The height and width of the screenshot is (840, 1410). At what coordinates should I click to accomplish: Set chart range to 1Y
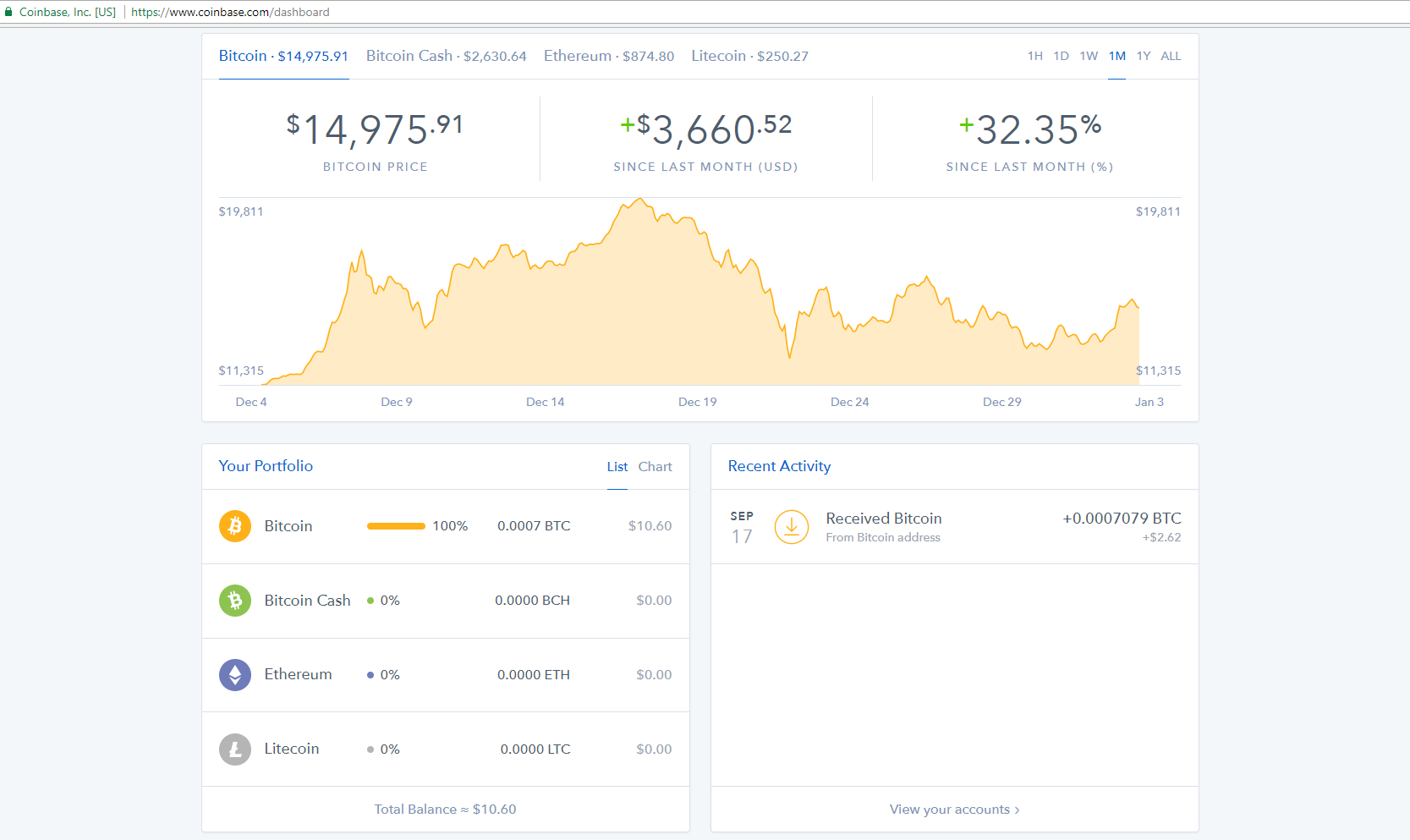point(1144,56)
